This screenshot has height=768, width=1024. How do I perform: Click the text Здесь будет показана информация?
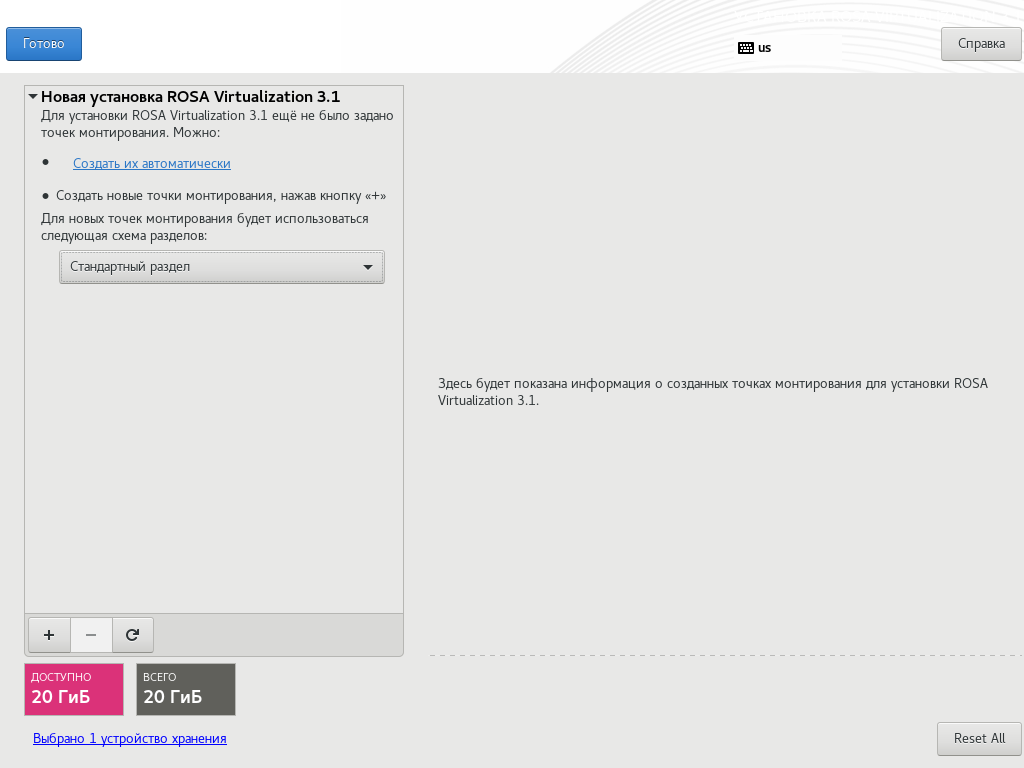544,383
